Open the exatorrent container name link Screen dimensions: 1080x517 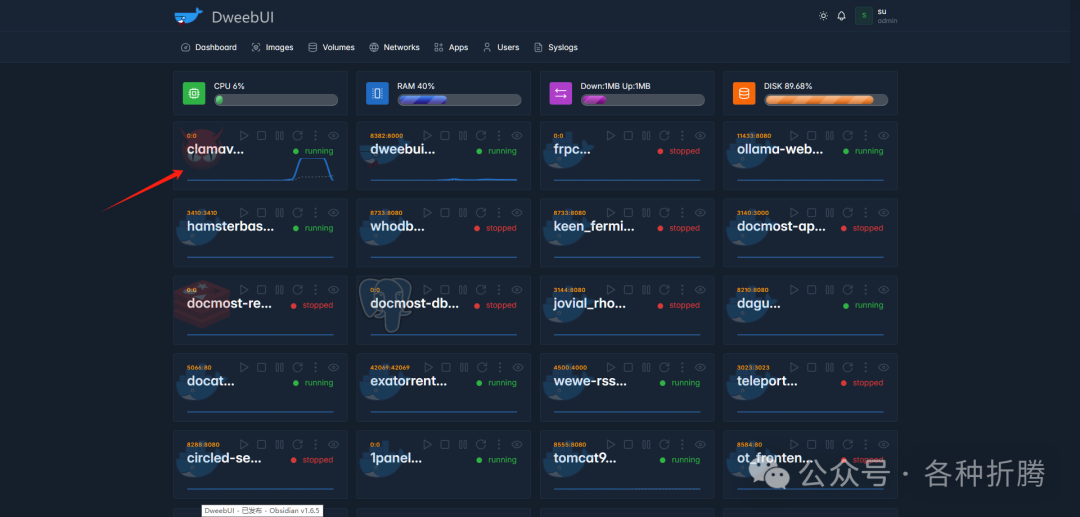tap(408, 381)
